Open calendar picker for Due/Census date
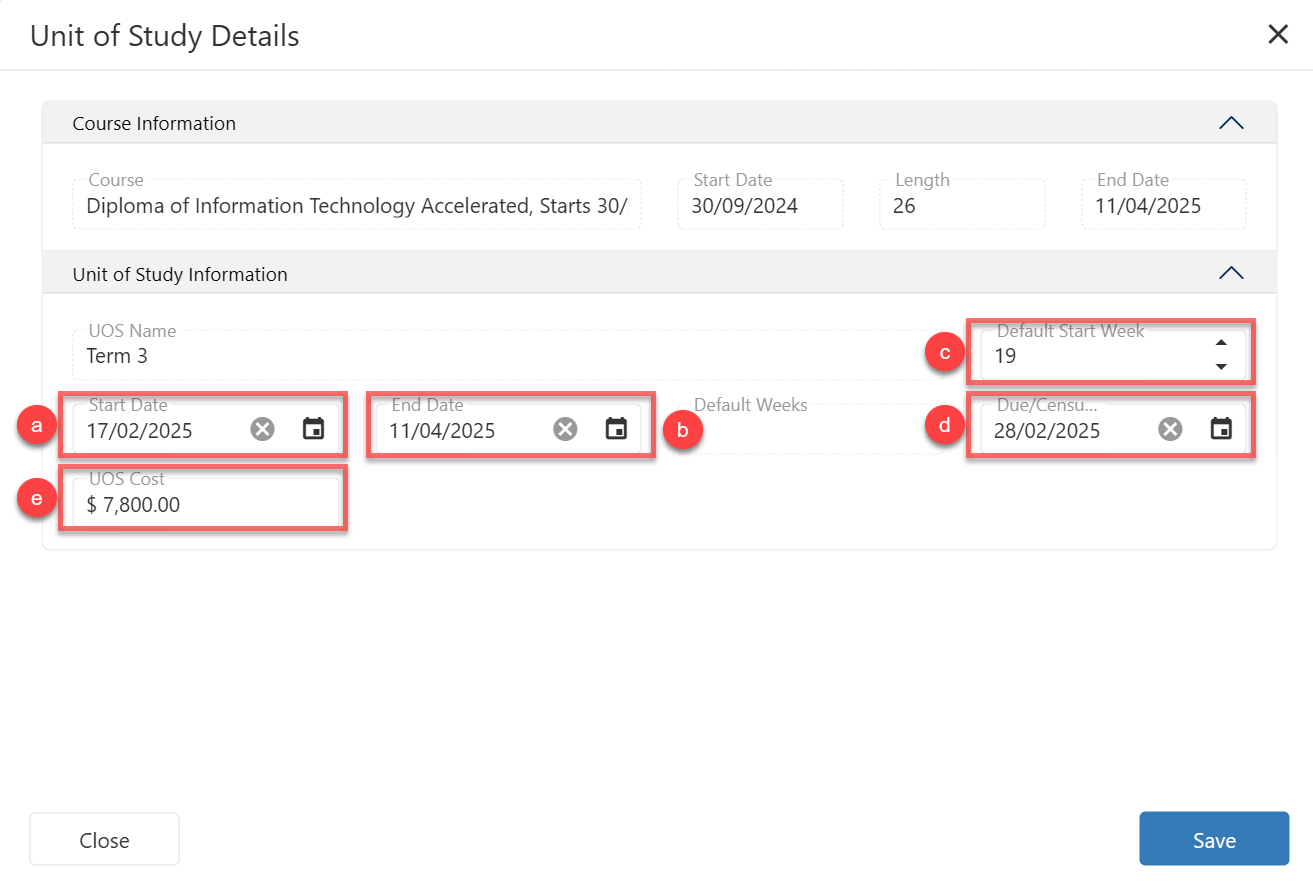This screenshot has width=1313, height=889. (1220, 429)
